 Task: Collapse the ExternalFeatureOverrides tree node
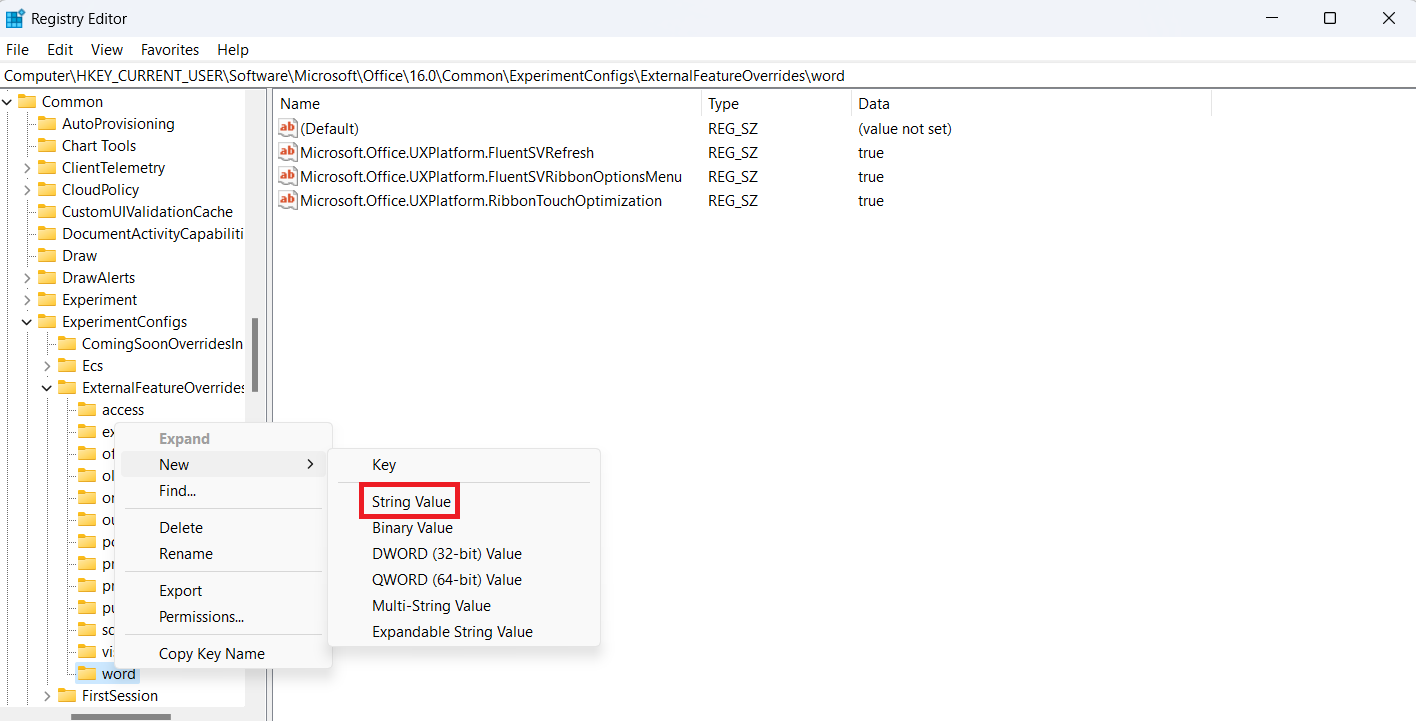(x=47, y=388)
